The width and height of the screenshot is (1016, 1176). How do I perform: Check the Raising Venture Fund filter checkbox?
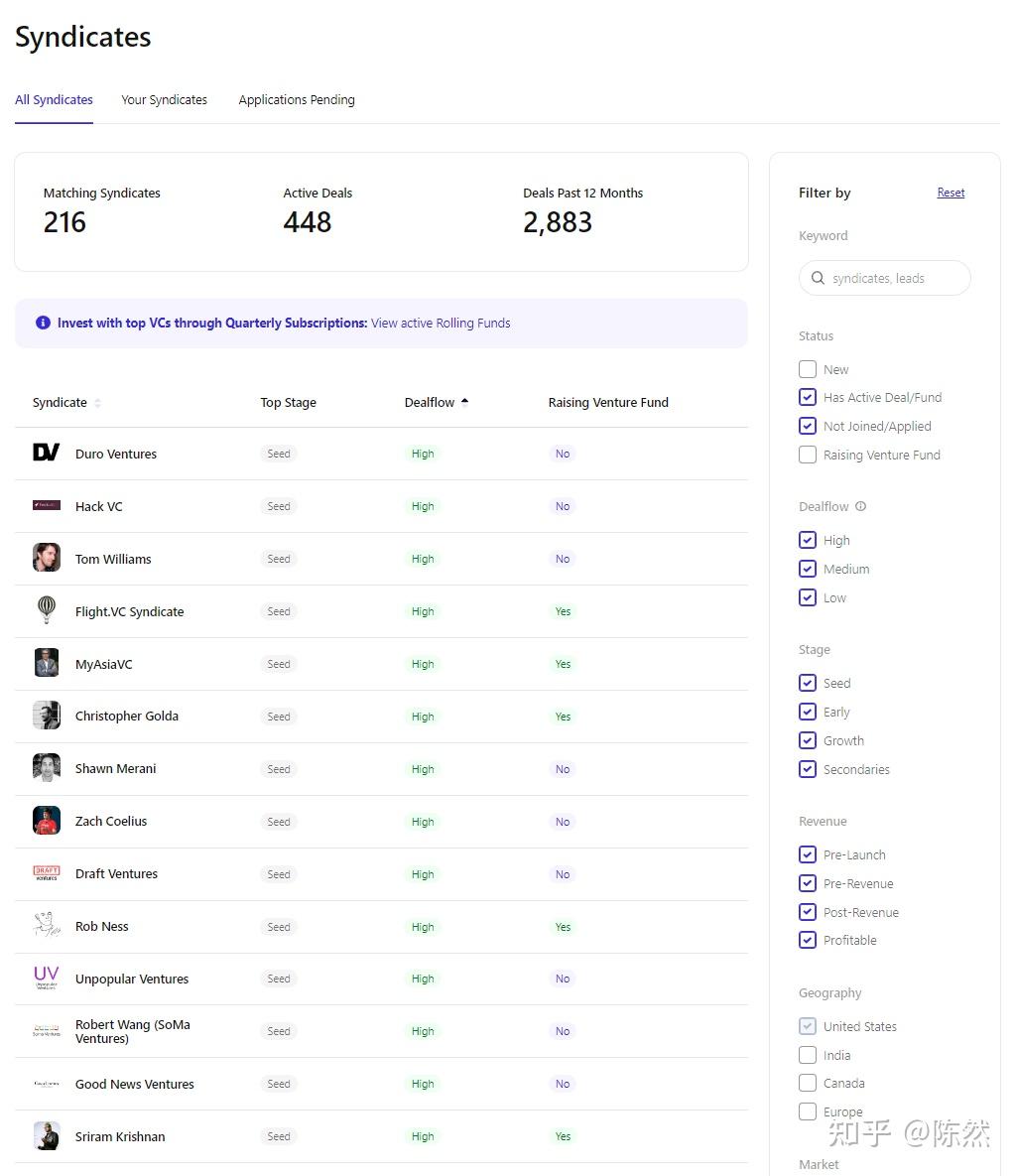coord(808,455)
